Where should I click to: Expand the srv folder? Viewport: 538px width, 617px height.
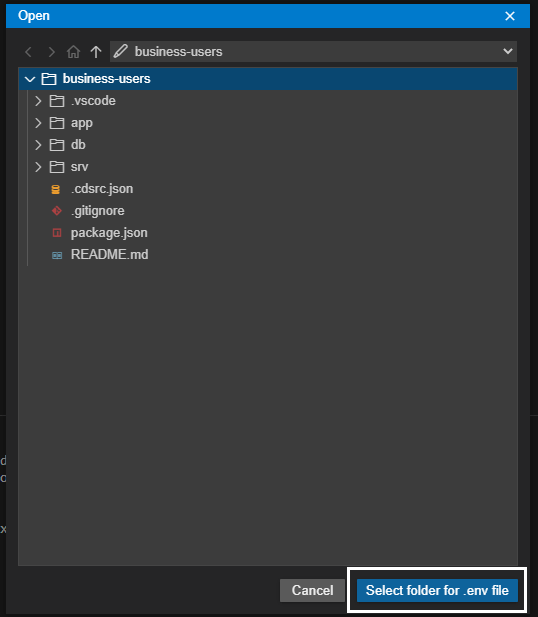pos(38,167)
